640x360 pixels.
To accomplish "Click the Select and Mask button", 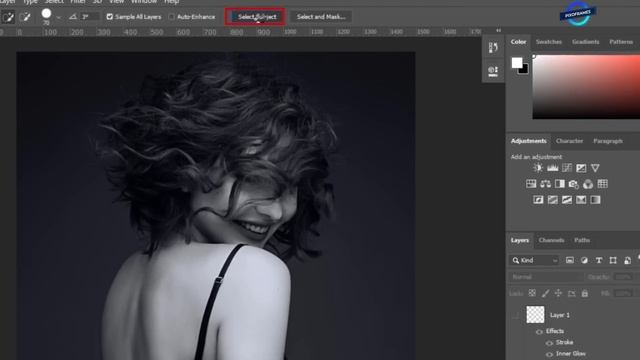I will click(x=321, y=17).
